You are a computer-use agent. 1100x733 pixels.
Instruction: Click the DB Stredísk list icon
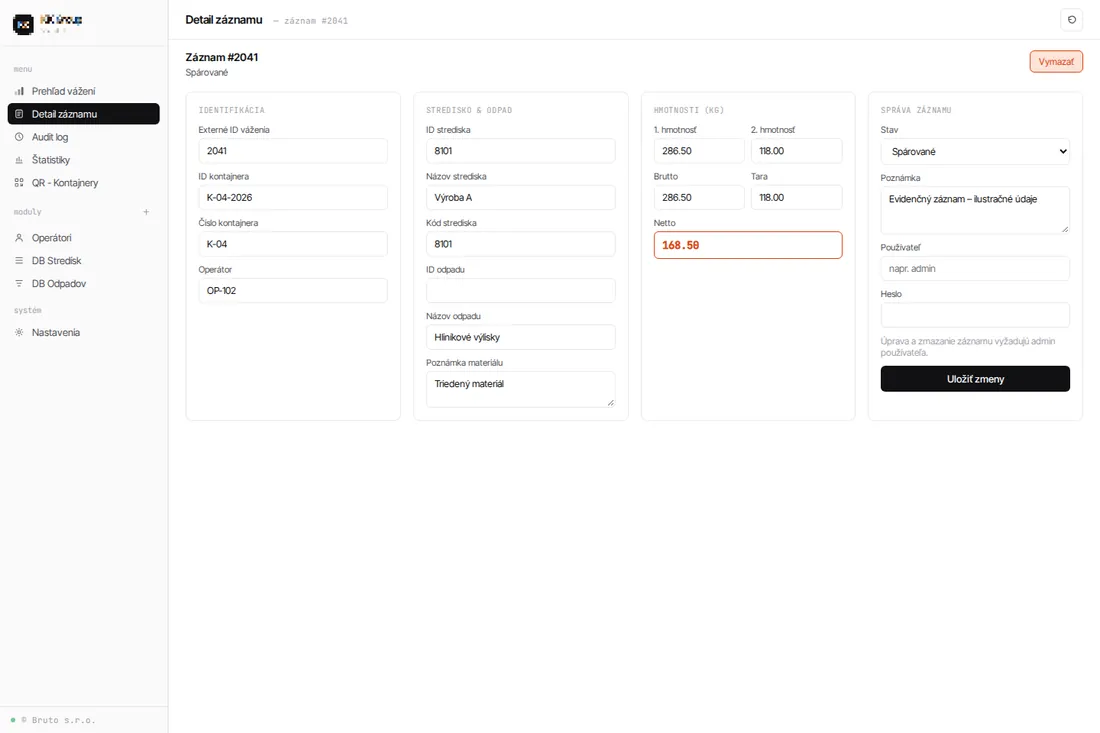pos(19,260)
